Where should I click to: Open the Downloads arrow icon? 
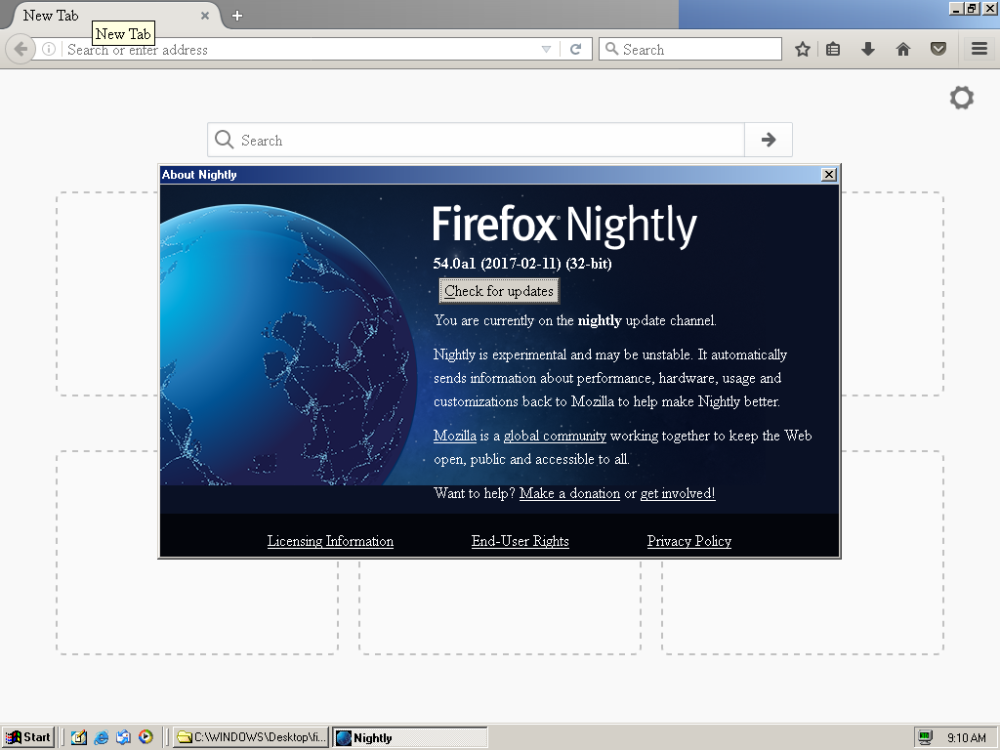click(868, 49)
